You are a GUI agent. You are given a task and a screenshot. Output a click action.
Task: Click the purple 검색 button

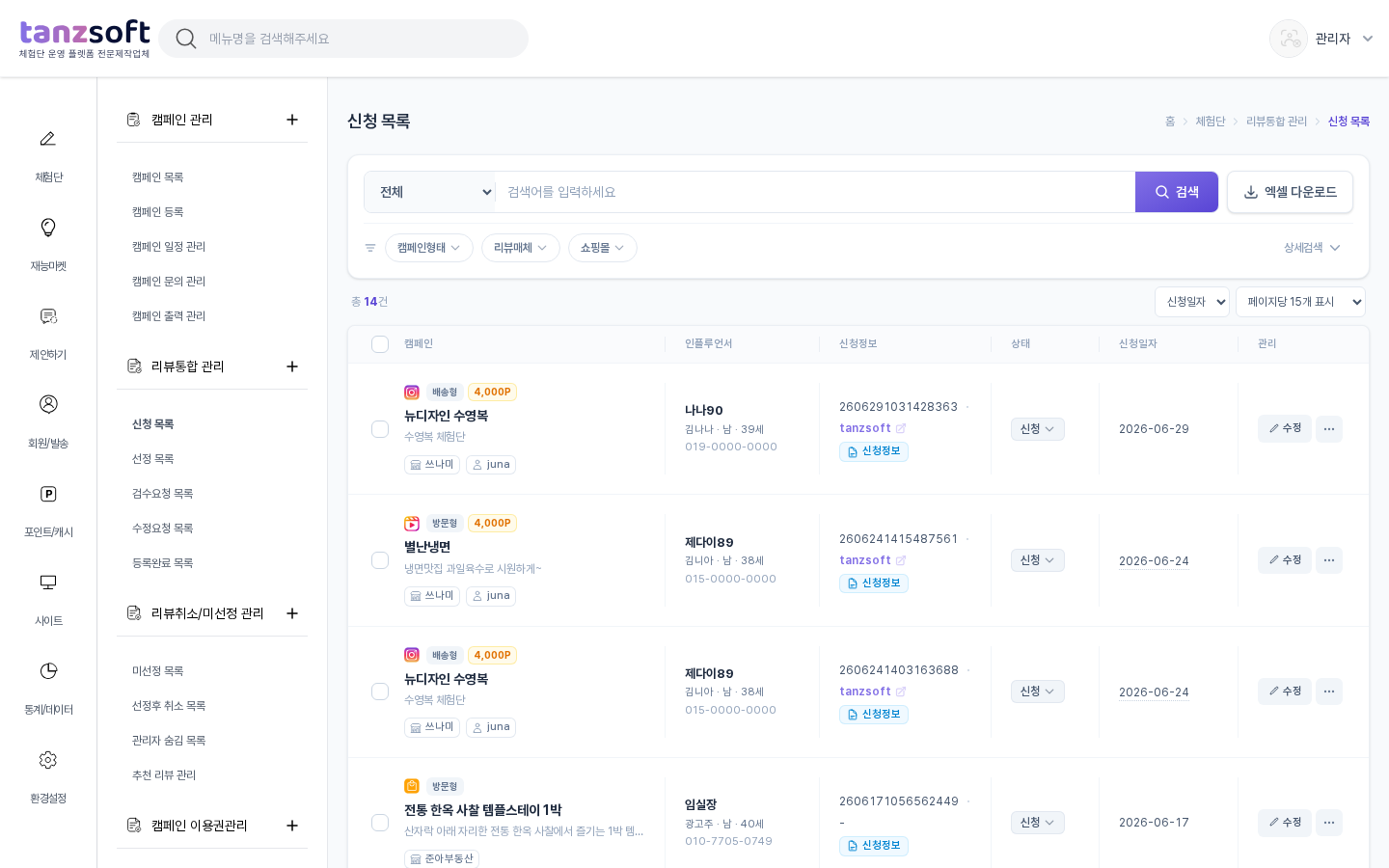pos(1177,192)
